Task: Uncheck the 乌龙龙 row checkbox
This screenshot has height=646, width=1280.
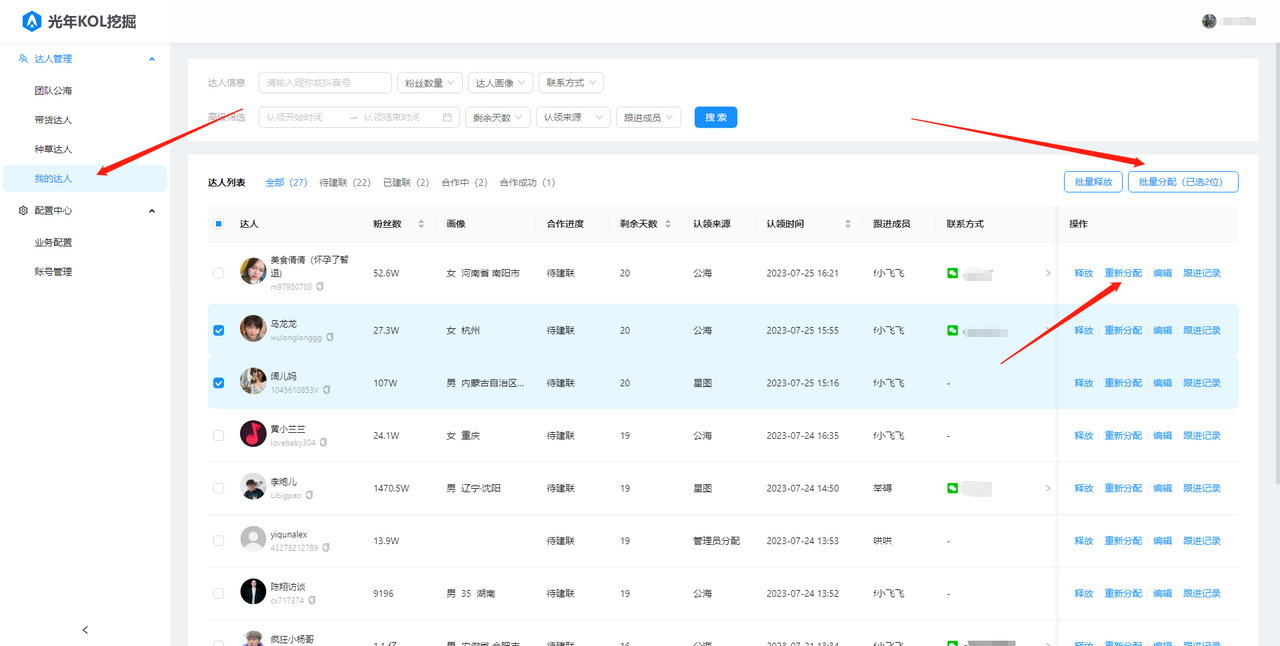Action: tap(219, 330)
